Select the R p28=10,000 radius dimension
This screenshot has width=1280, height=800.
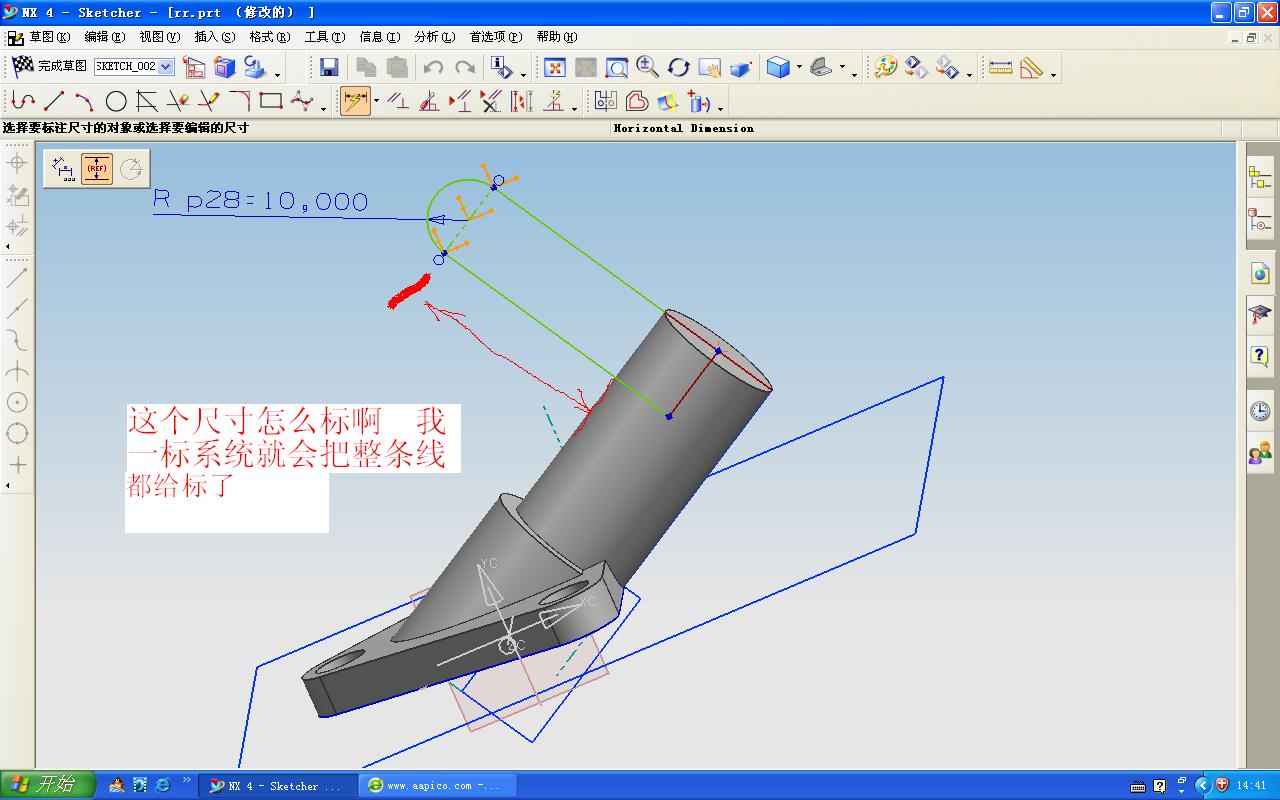(x=261, y=200)
